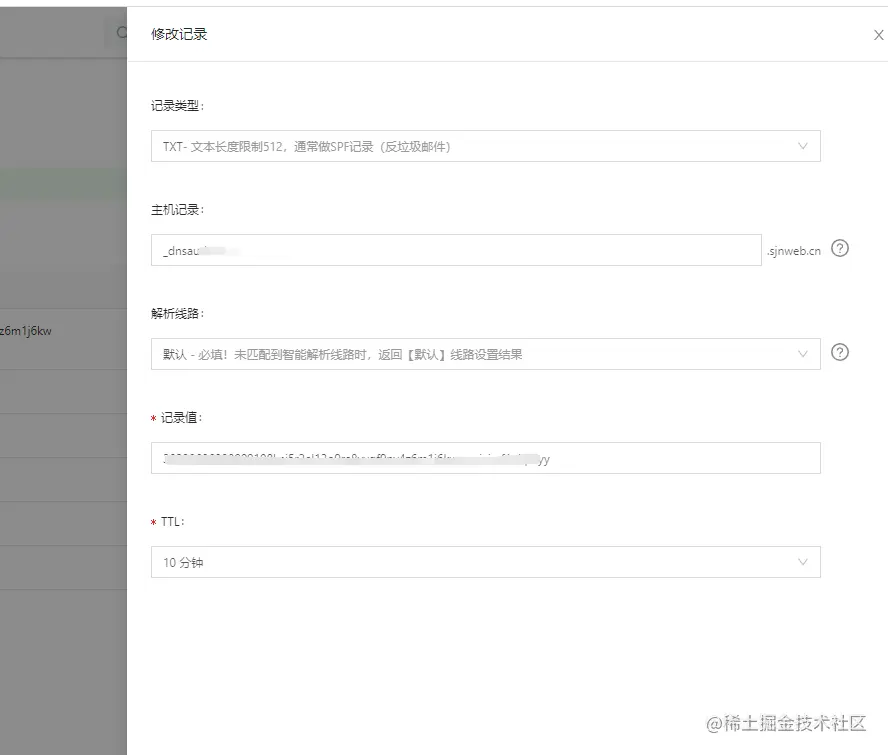Click the 解析线路 dropdown chevron arrow
This screenshot has width=888, height=755.
(x=802, y=354)
